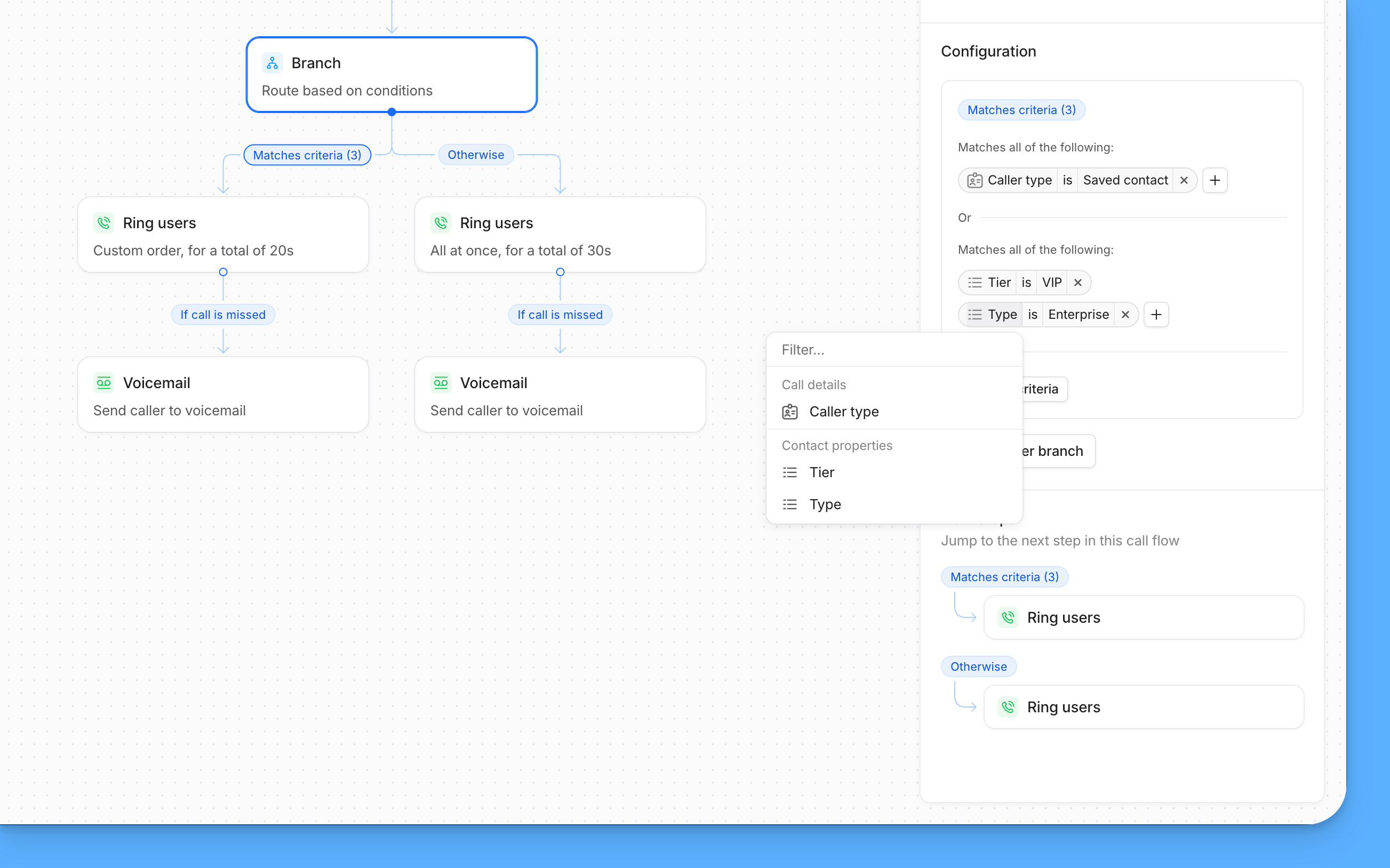This screenshot has width=1390, height=868.
Task: Click the phone icon of the Custom order Ring users node
Action: click(104, 223)
